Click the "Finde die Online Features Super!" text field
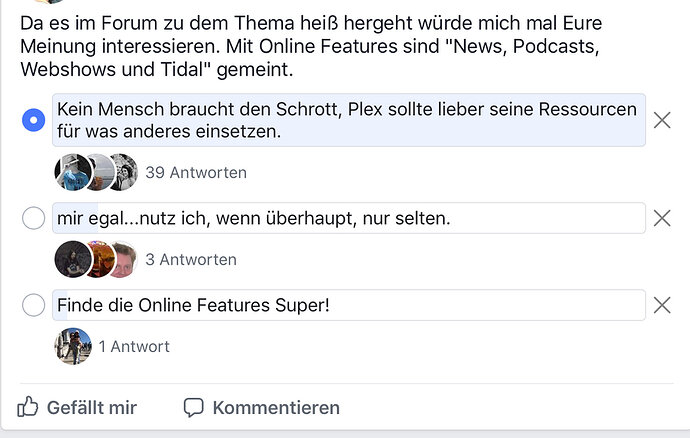 pos(348,305)
